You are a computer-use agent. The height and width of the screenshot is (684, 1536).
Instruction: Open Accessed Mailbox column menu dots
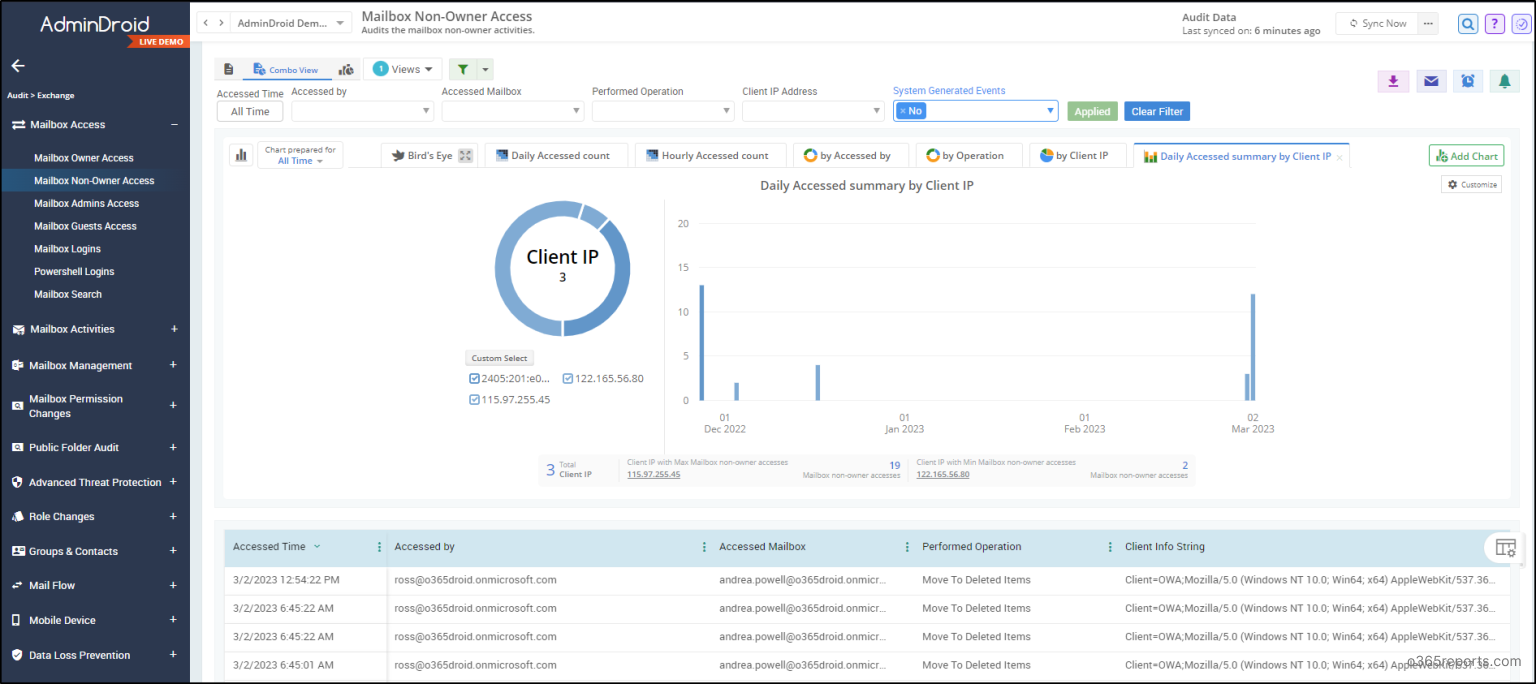click(907, 547)
